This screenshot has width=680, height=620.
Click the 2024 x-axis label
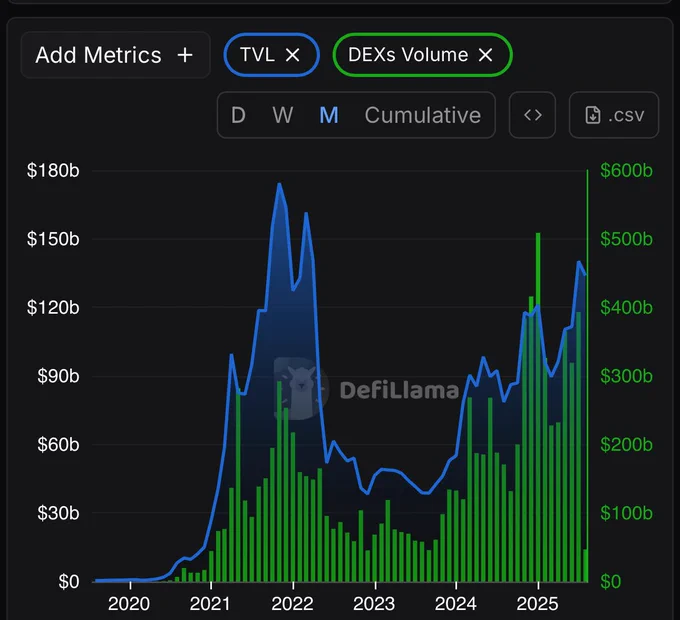455,604
